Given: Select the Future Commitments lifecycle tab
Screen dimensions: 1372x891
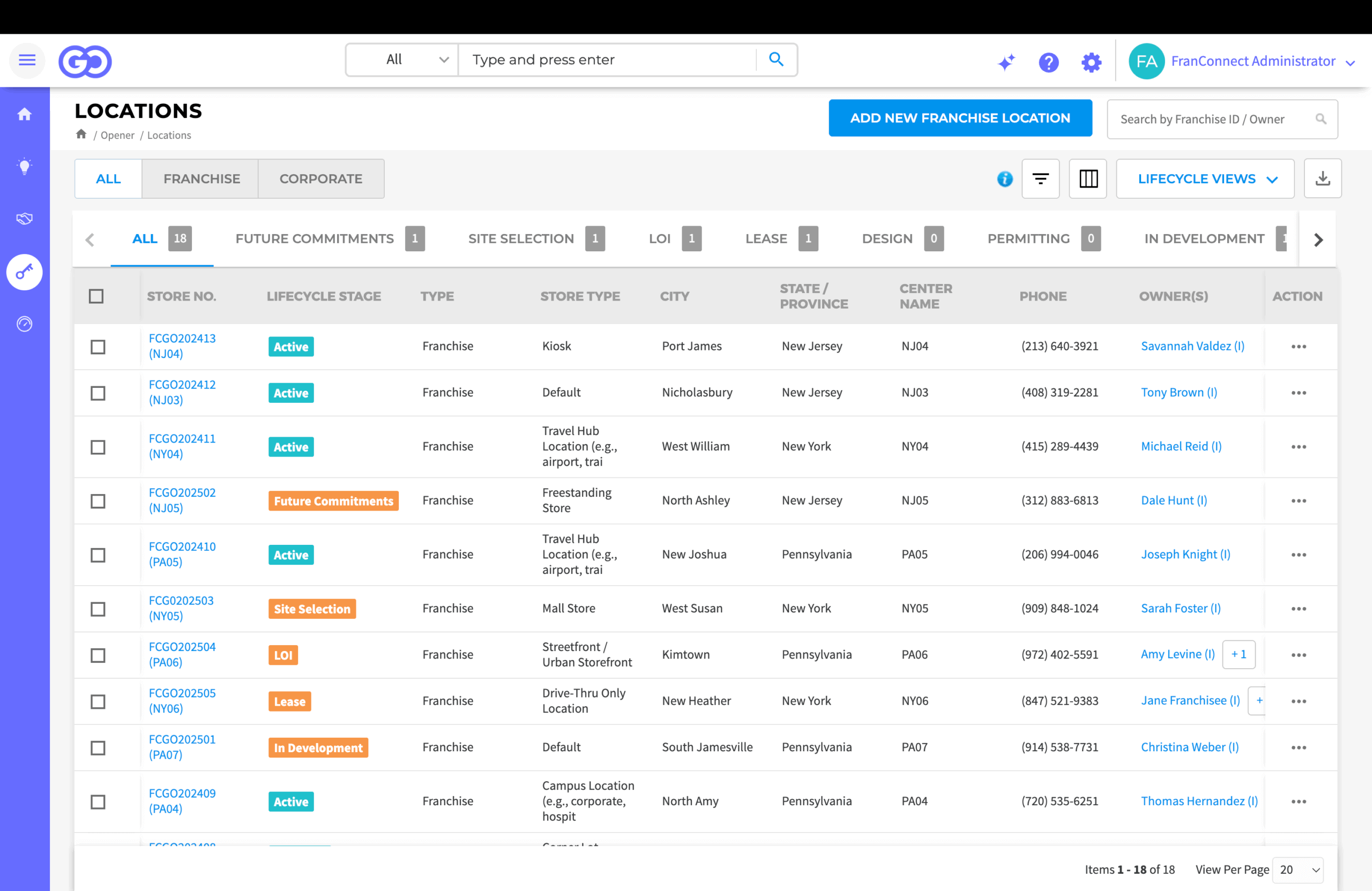Looking at the screenshot, I should point(330,238).
